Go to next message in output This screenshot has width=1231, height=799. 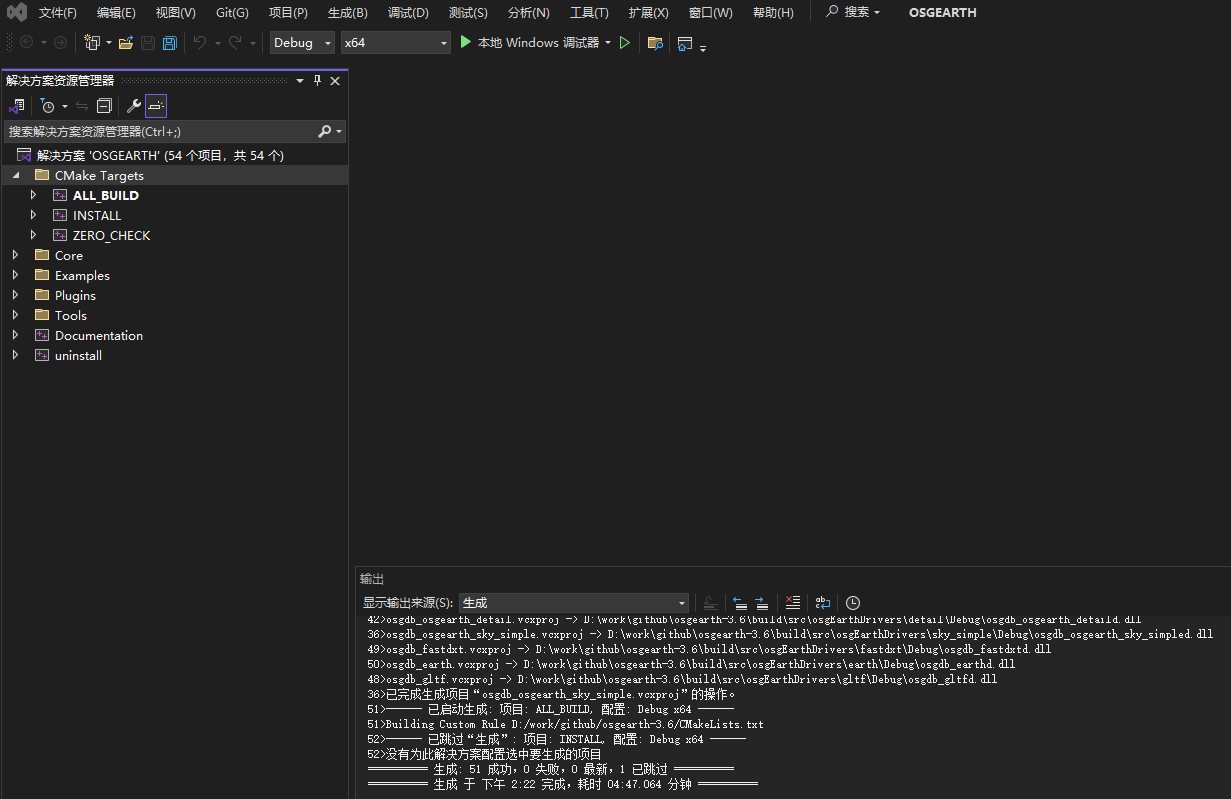pyautogui.click(x=762, y=603)
